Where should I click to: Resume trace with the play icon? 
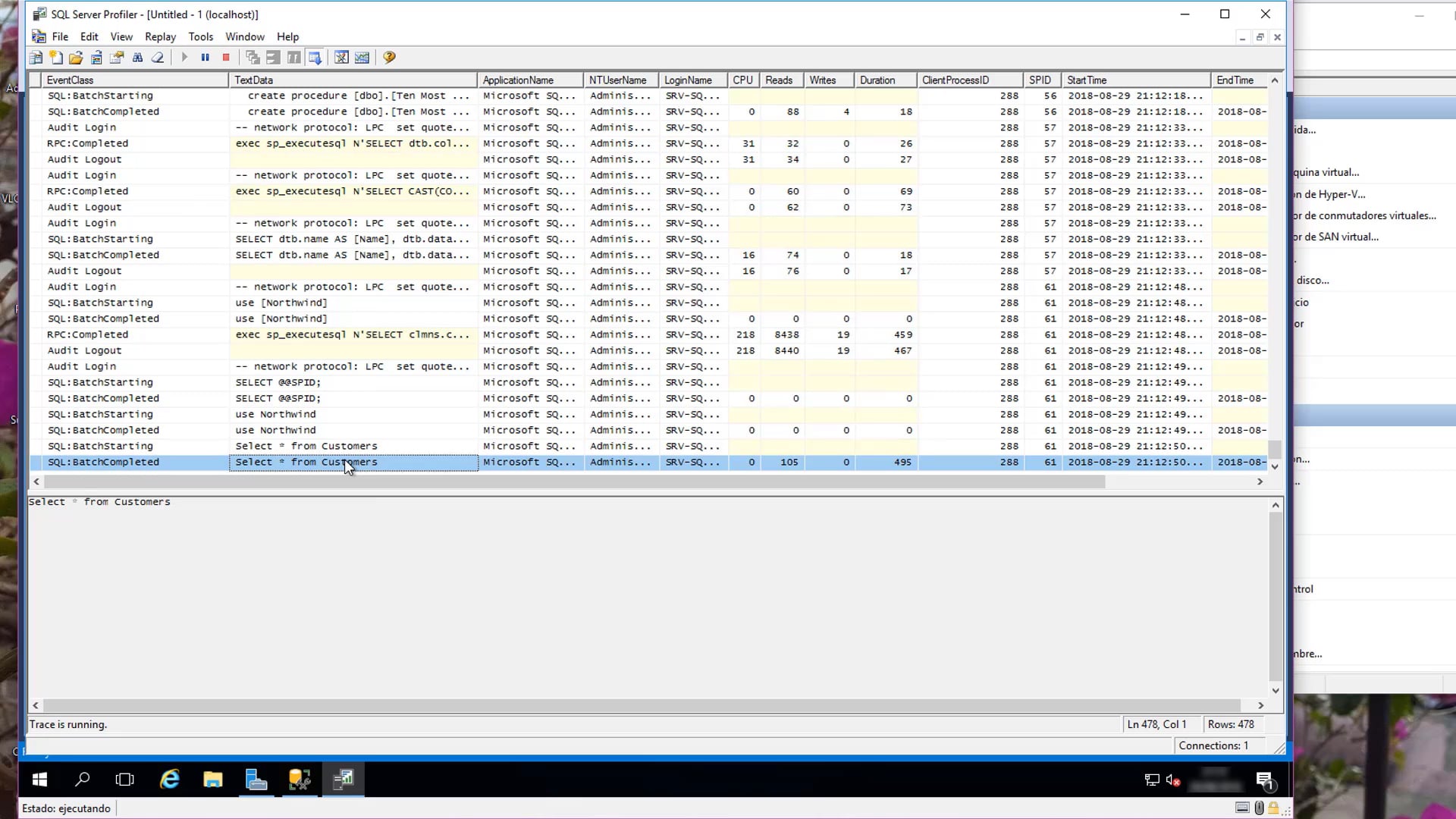[184, 57]
